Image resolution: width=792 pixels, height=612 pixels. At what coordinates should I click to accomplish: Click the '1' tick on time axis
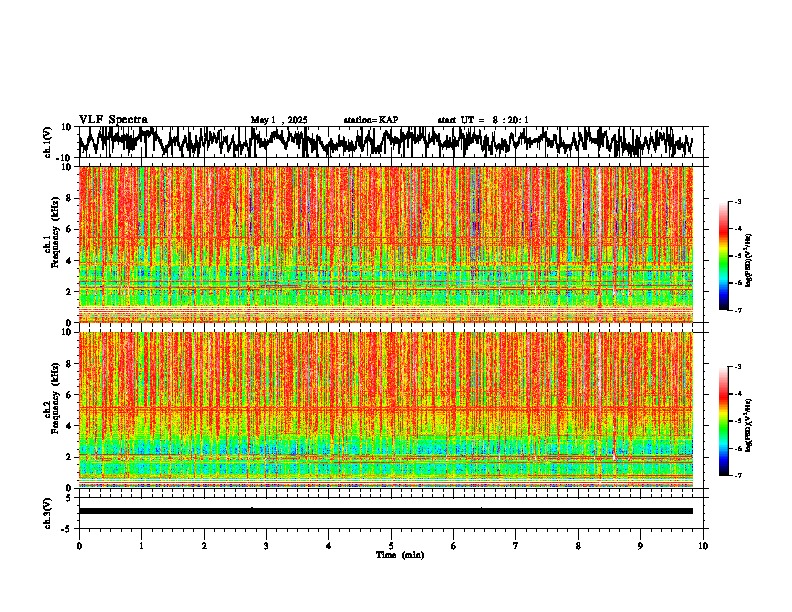(x=141, y=546)
